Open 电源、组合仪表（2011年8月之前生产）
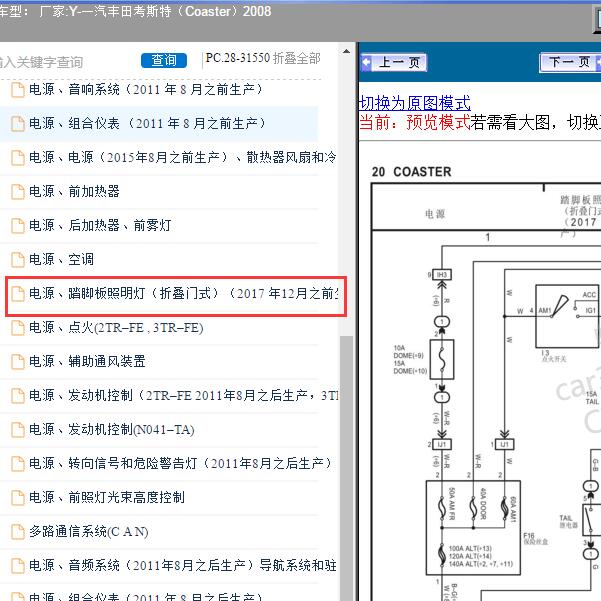This screenshot has width=601, height=601. pos(148,123)
